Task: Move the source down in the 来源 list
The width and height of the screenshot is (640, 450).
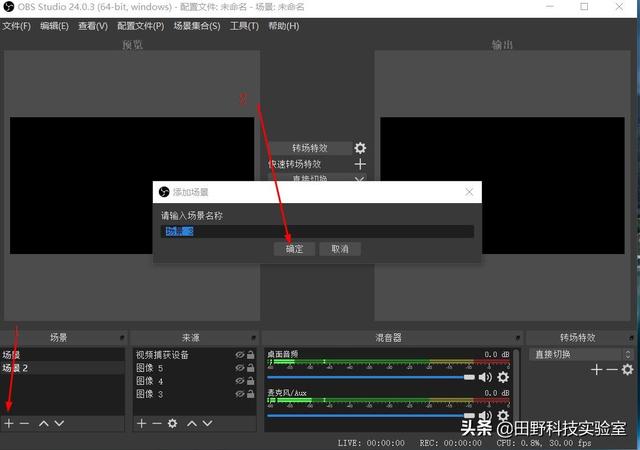Action: coord(207,423)
